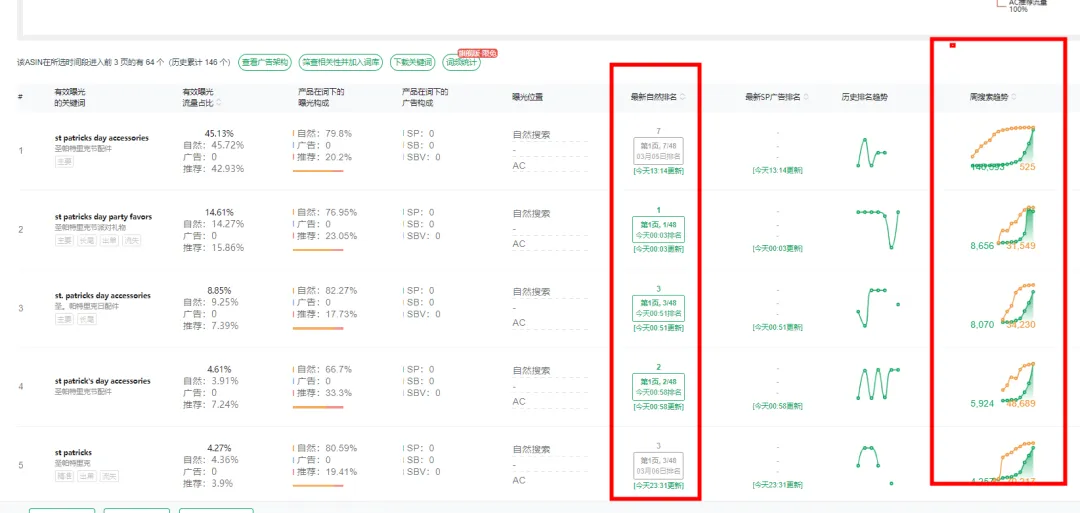Image resolution: width=1080 pixels, height=513 pixels.
Task: Sort by 最新SP广告排名 column arrows
Action: pyautogui.click(x=806, y=97)
